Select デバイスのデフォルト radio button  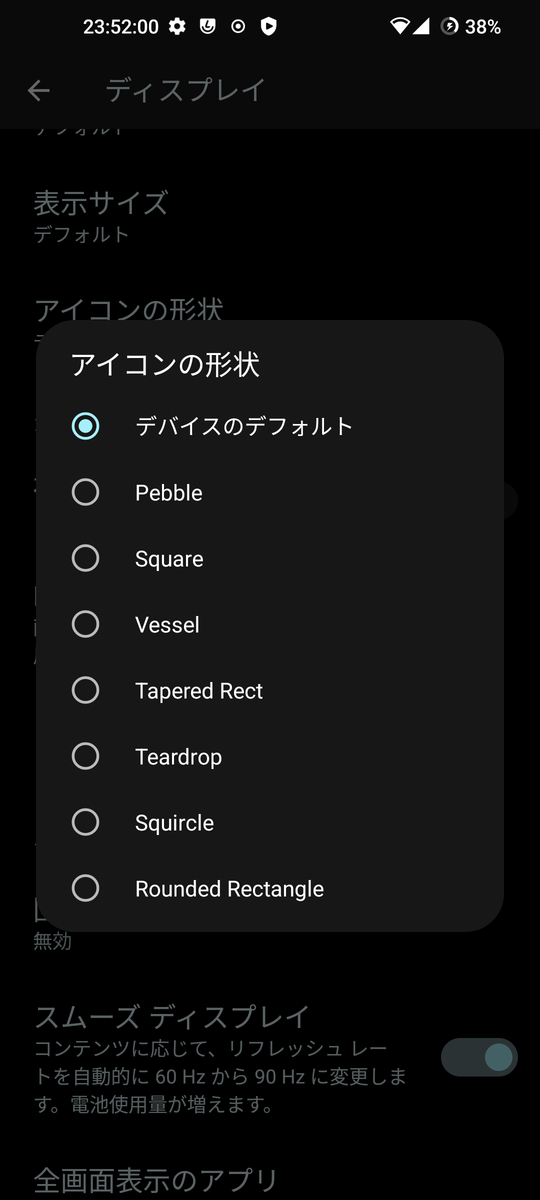tap(86, 426)
